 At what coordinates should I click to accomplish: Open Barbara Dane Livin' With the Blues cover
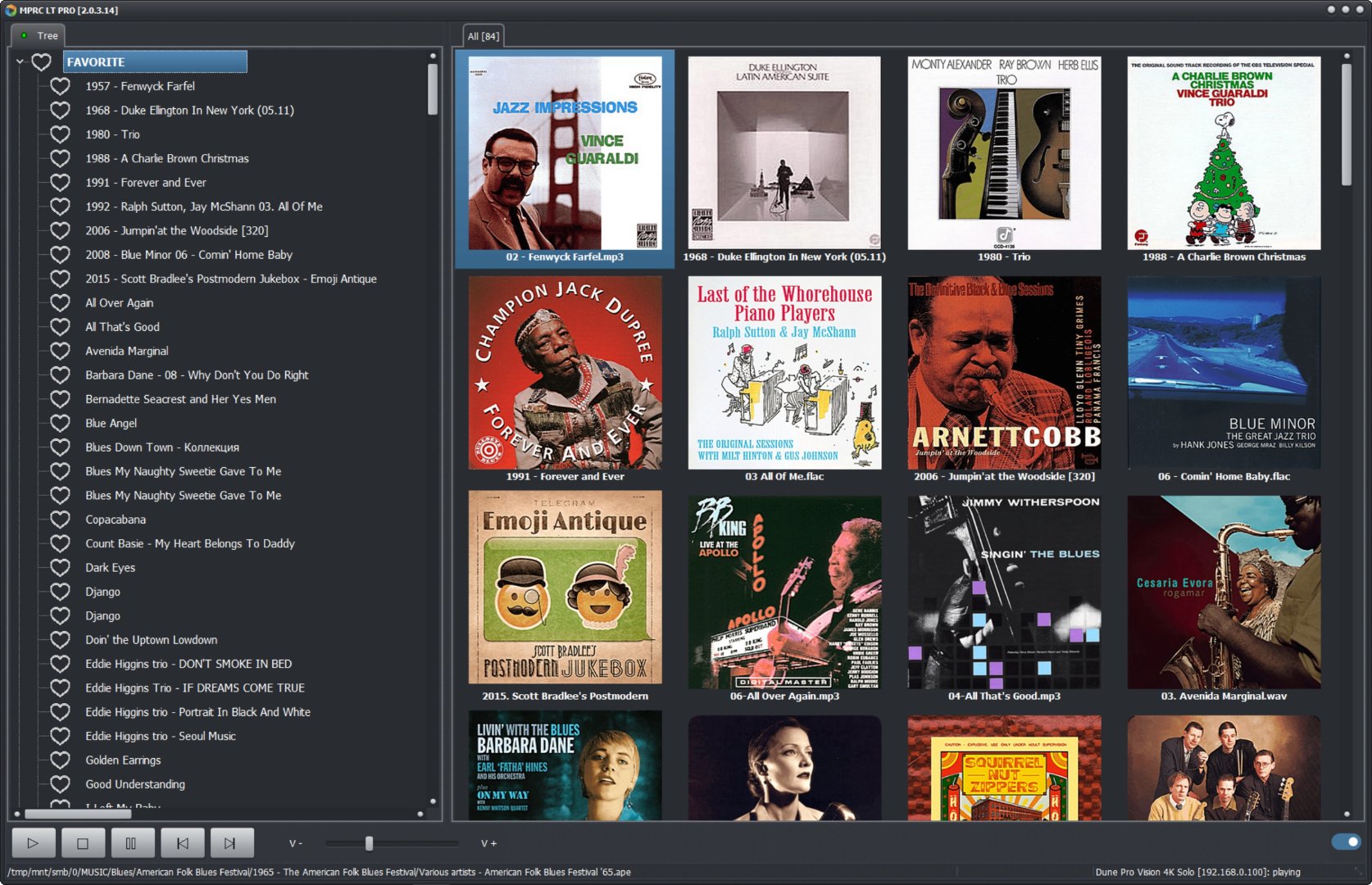tap(566, 766)
